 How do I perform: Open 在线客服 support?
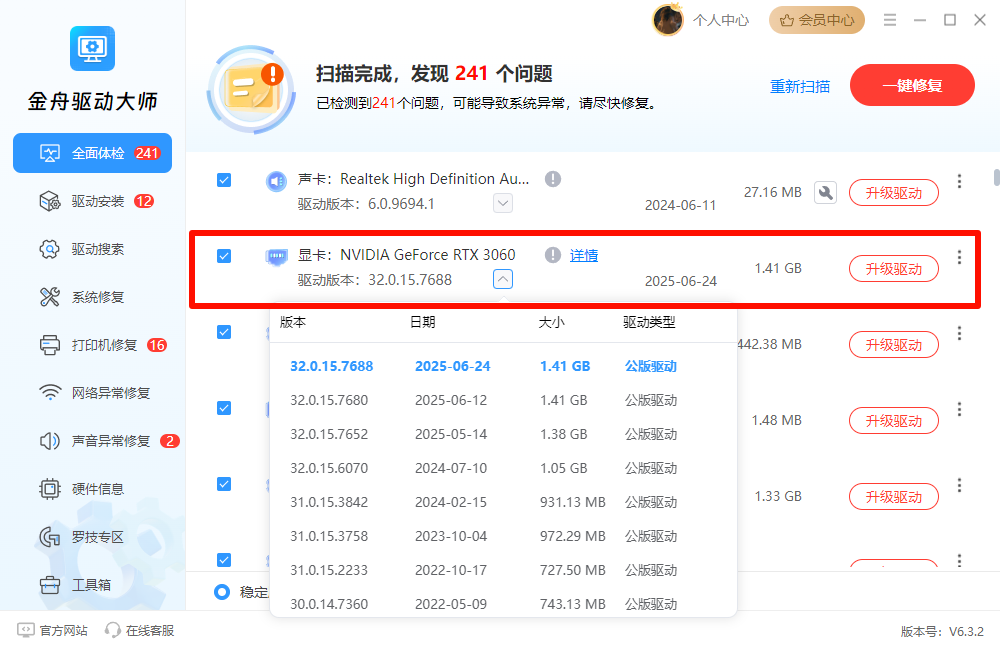click(140, 630)
